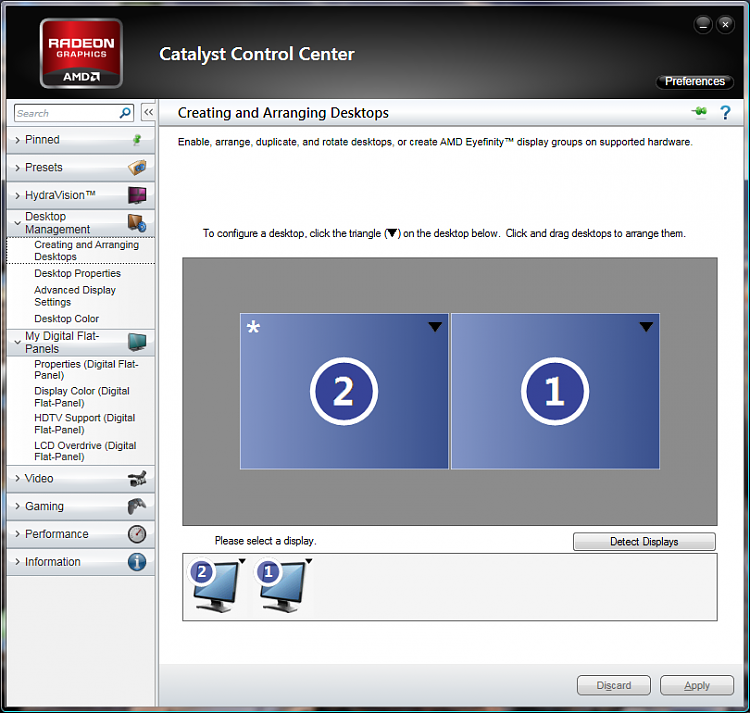
Task: Collapse the Desktop Management section
Action: tap(80, 223)
